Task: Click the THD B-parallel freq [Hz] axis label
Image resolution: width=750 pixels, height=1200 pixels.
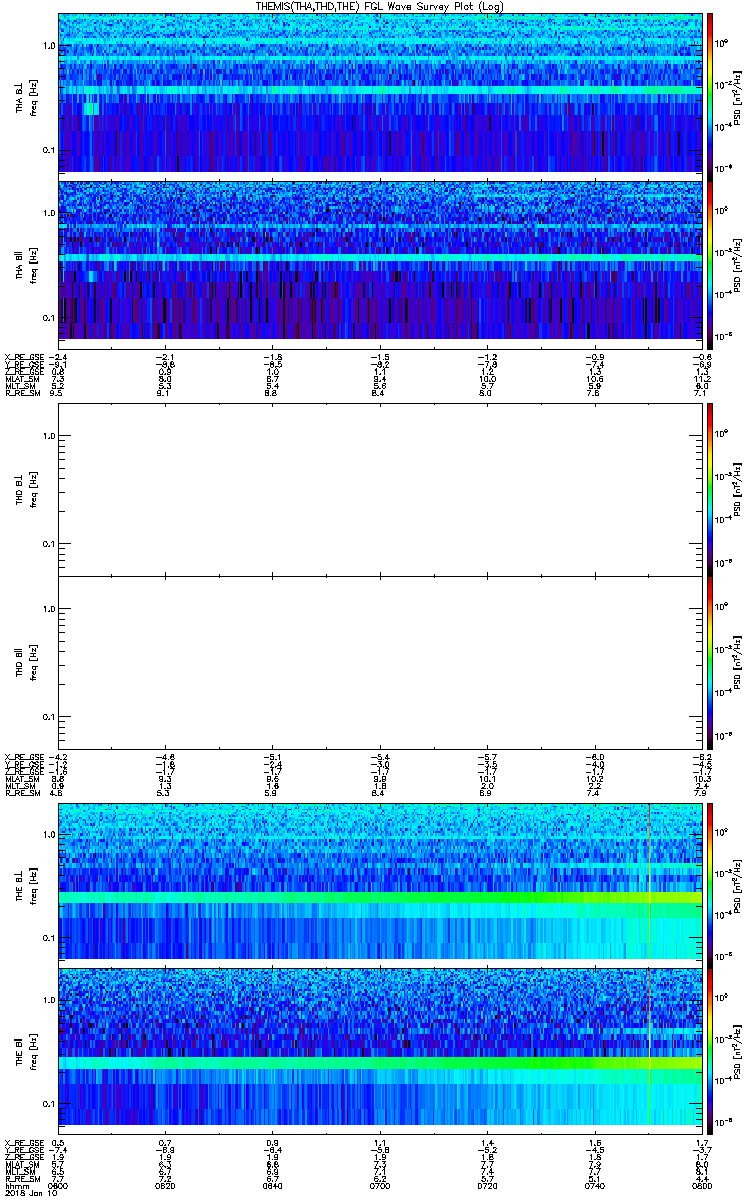Action: click(x=33, y=662)
